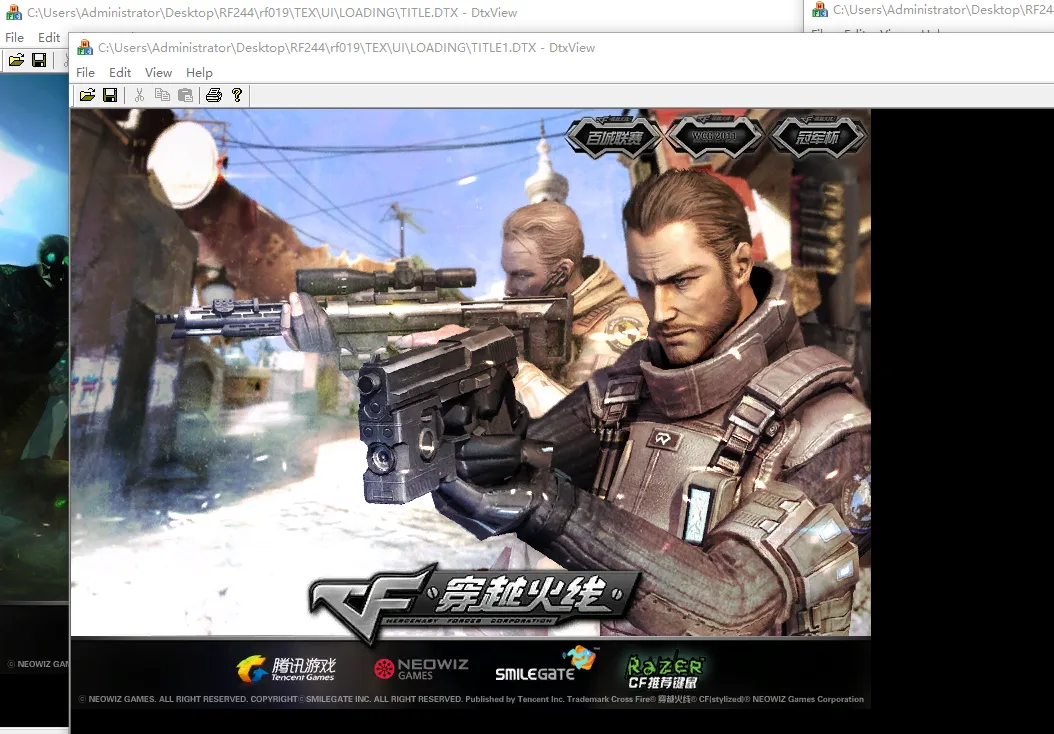Click the Paste clipboard toolbar icon
Image resolution: width=1054 pixels, height=734 pixels.
click(185, 95)
